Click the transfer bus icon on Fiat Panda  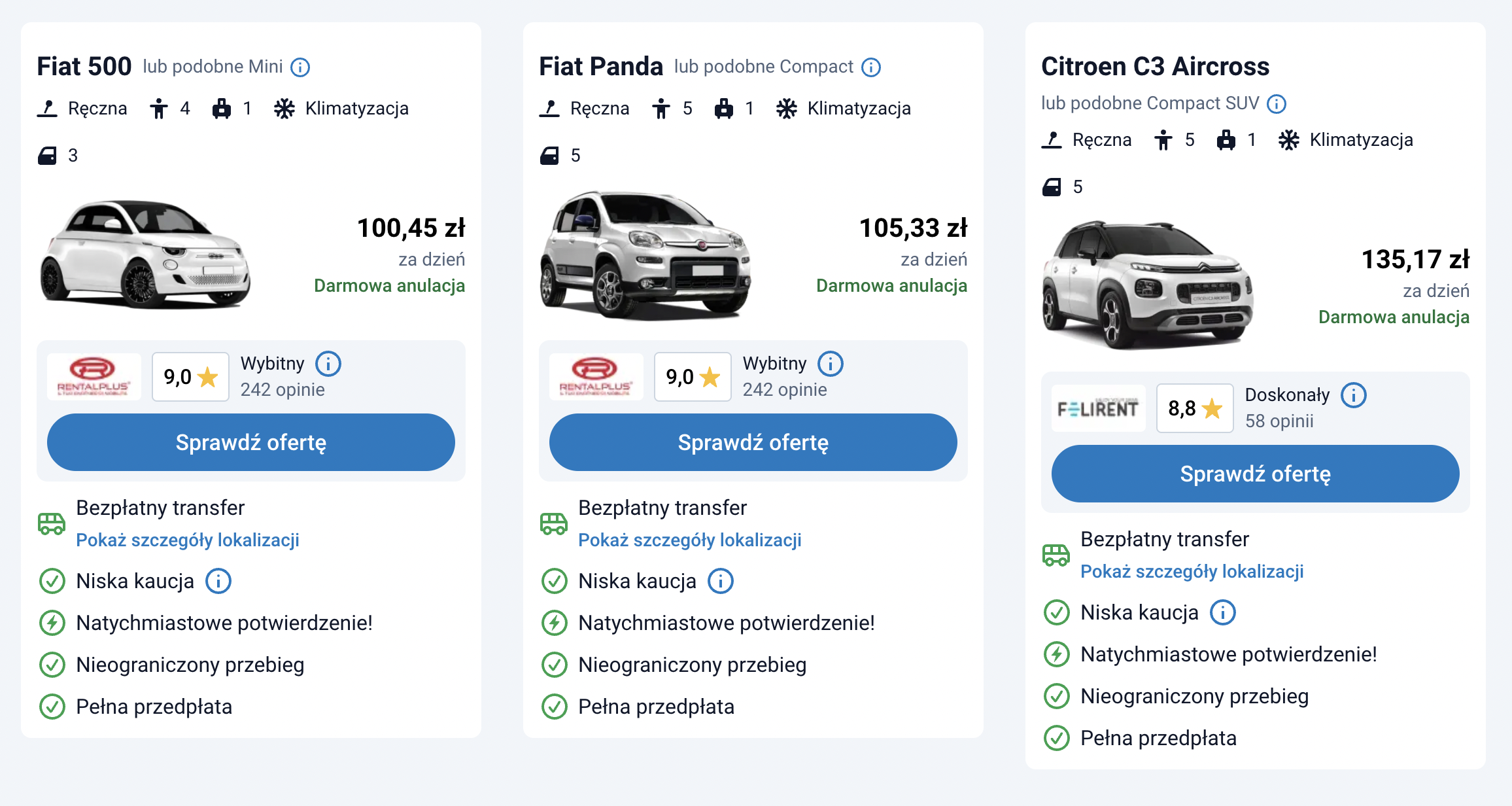(x=554, y=523)
